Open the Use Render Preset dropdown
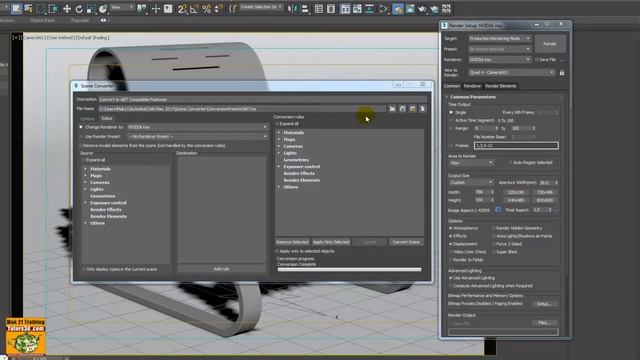The width and height of the screenshot is (640, 360). tap(197, 137)
